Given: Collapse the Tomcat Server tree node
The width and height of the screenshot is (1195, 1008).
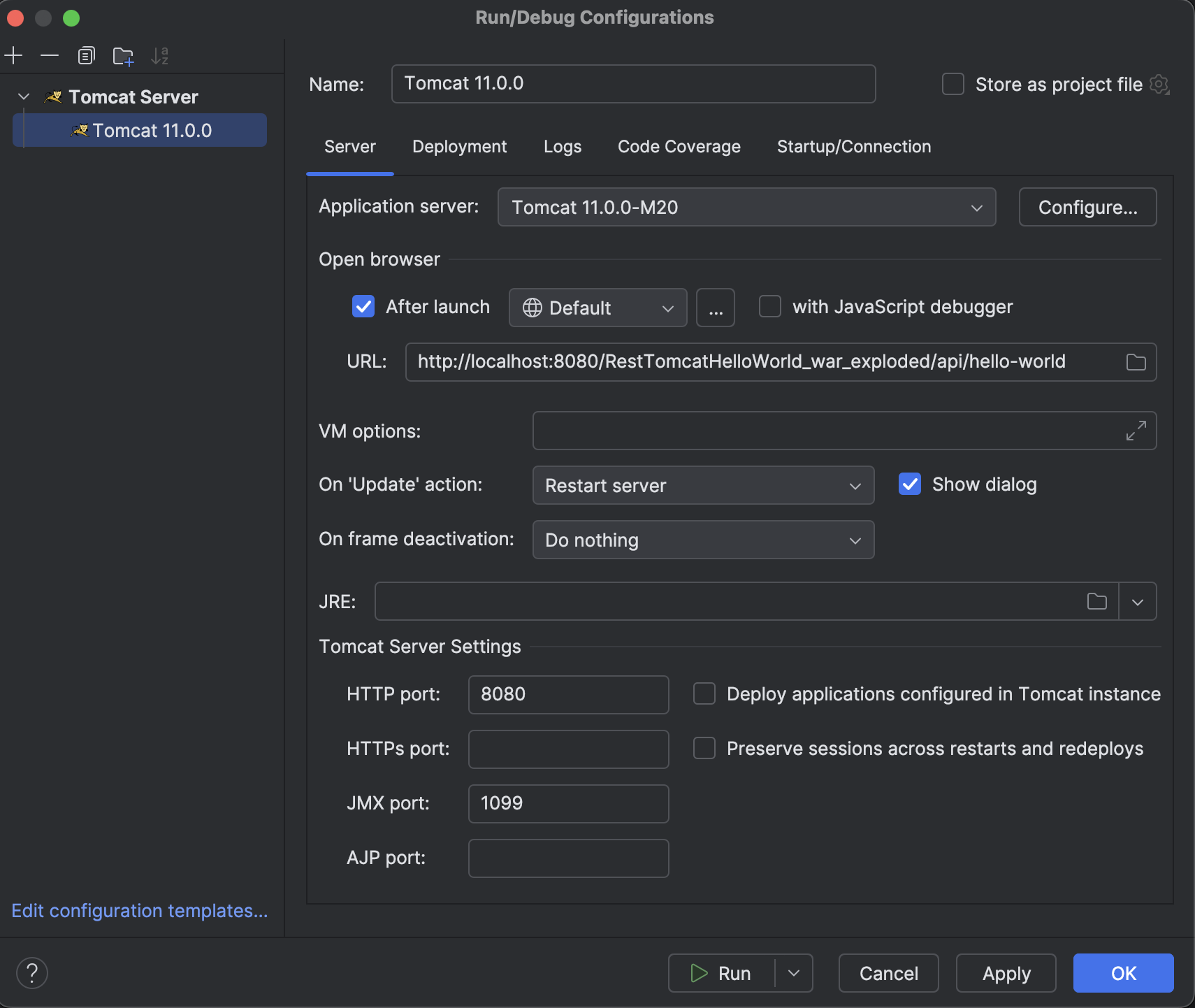Looking at the screenshot, I should 23,96.
